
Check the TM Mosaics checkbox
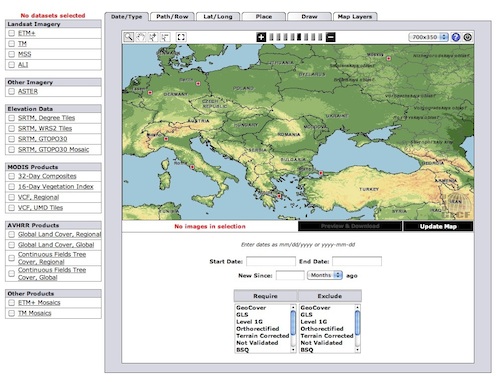coord(12,313)
